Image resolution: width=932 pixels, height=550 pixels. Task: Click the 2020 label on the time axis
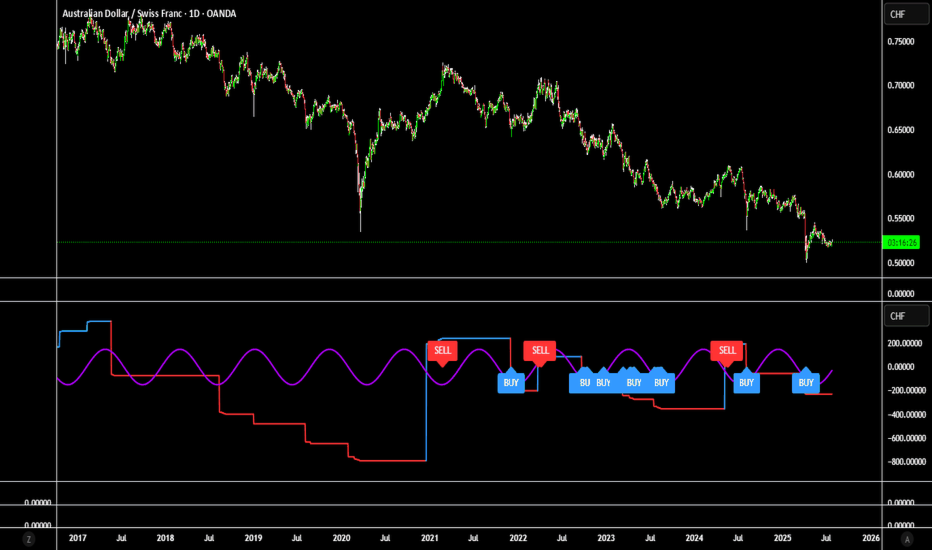341,538
